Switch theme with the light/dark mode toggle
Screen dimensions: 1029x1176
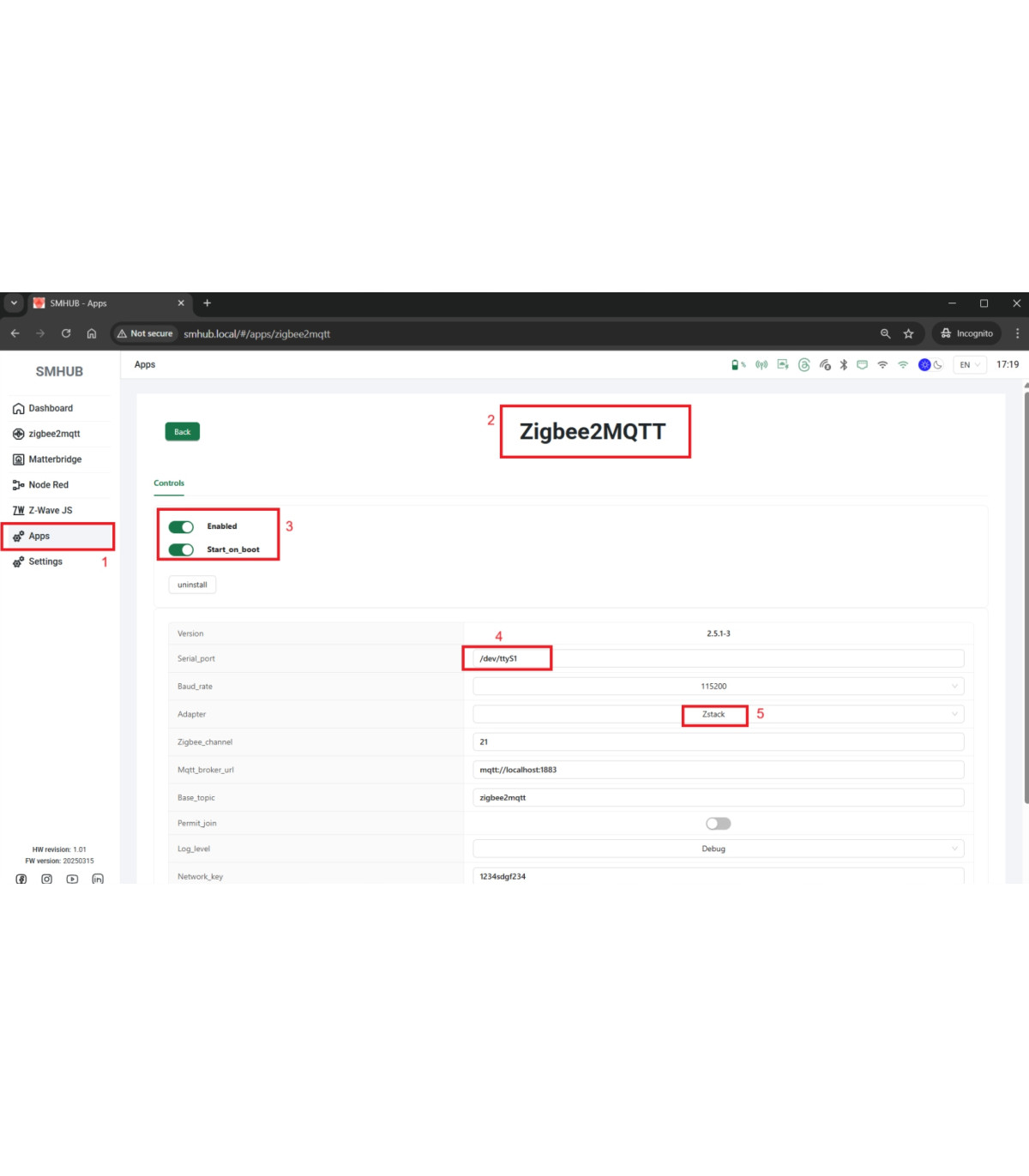click(930, 365)
